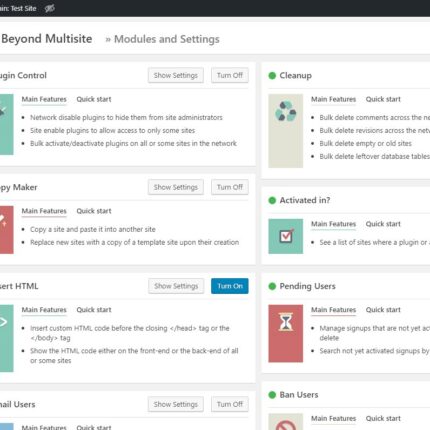This screenshot has height=430, width=430.
Task: Open Quick start tab in Cleanup
Action: point(383,99)
